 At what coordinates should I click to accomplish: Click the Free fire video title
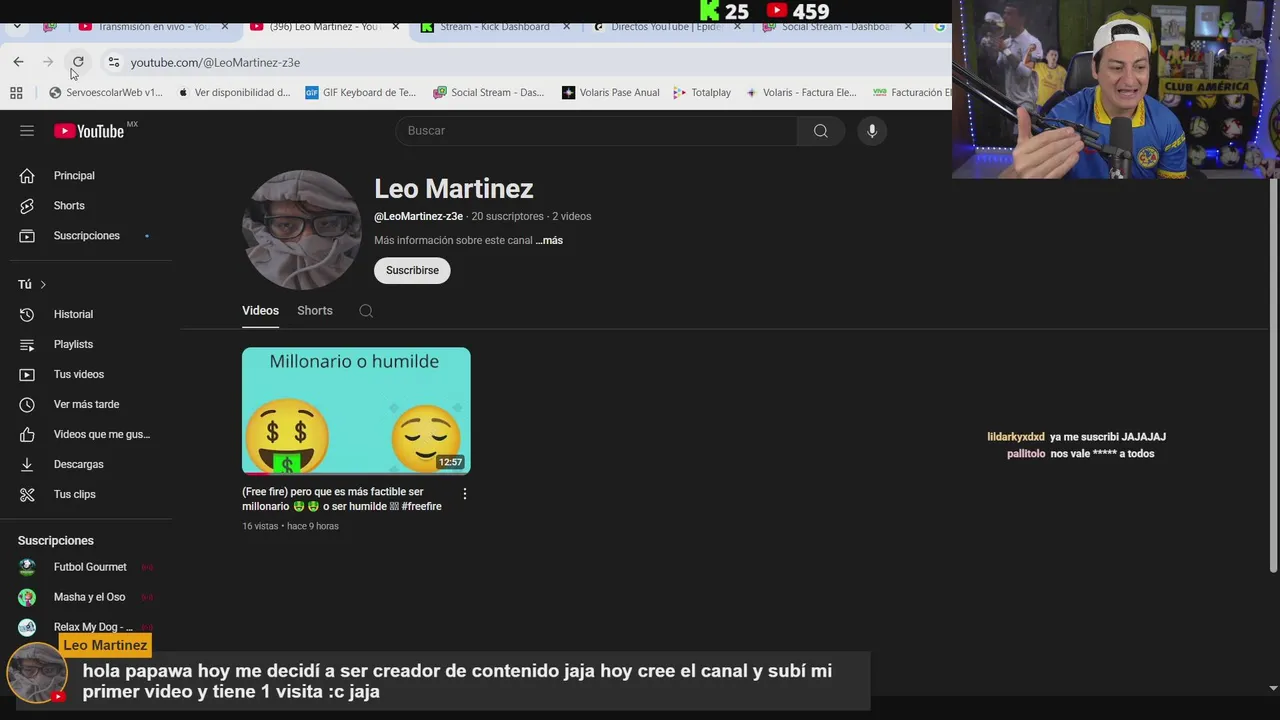(x=342, y=499)
